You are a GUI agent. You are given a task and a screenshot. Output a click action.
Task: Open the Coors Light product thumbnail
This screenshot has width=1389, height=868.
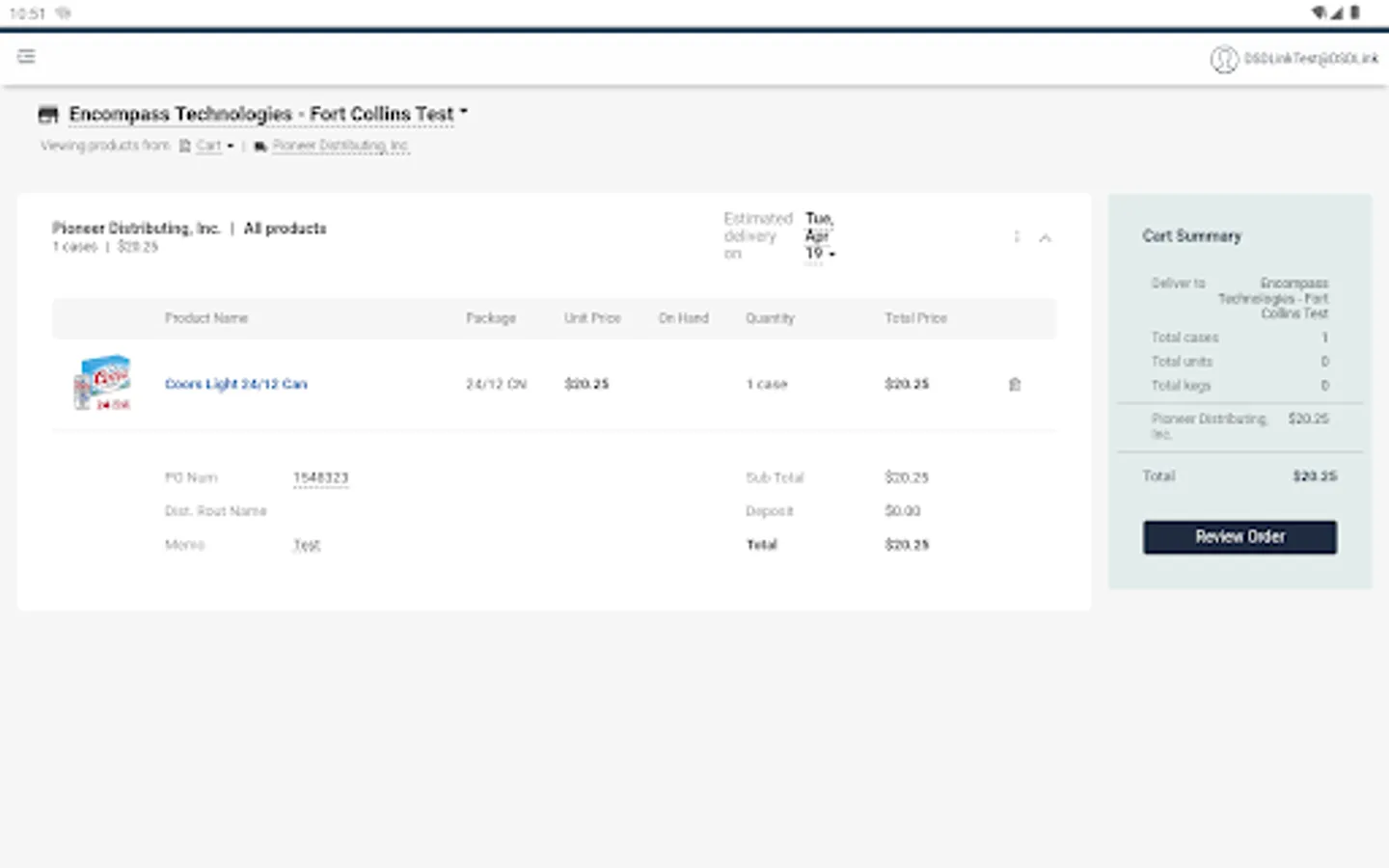click(x=102, y=383)
